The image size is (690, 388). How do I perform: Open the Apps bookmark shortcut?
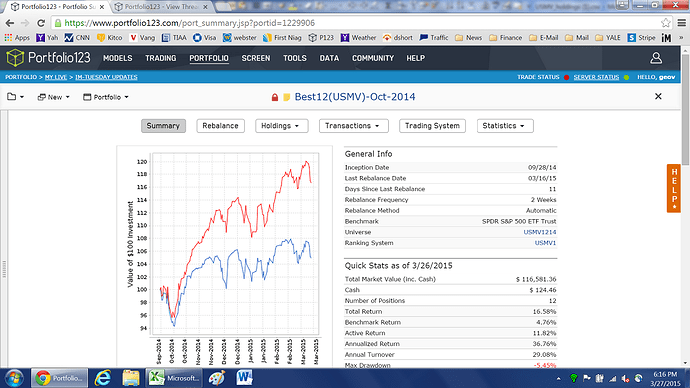pyautogui.click(x=17, y=38)
